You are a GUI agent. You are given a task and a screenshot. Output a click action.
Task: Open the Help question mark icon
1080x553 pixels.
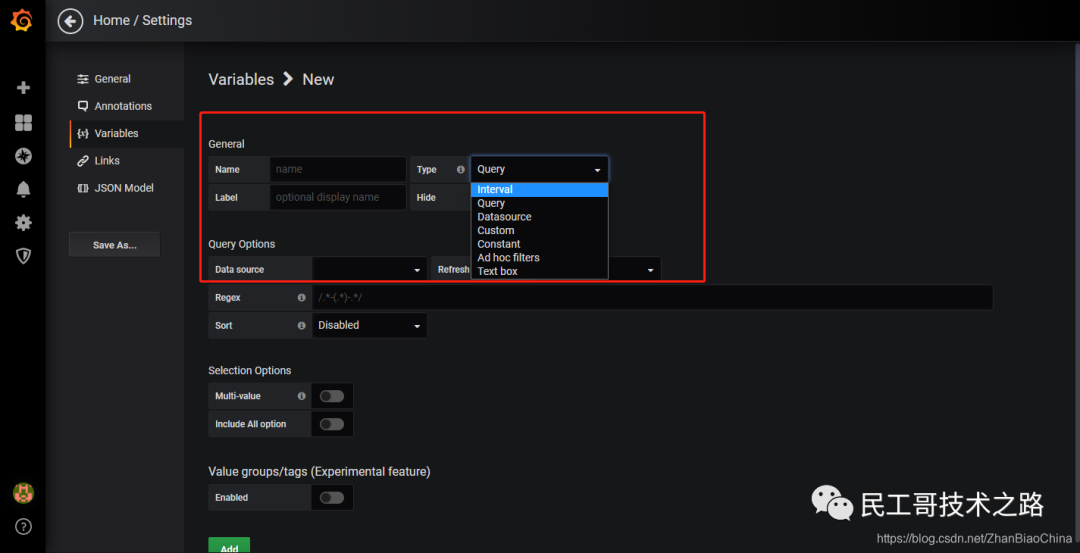click(x=23, y=527)
